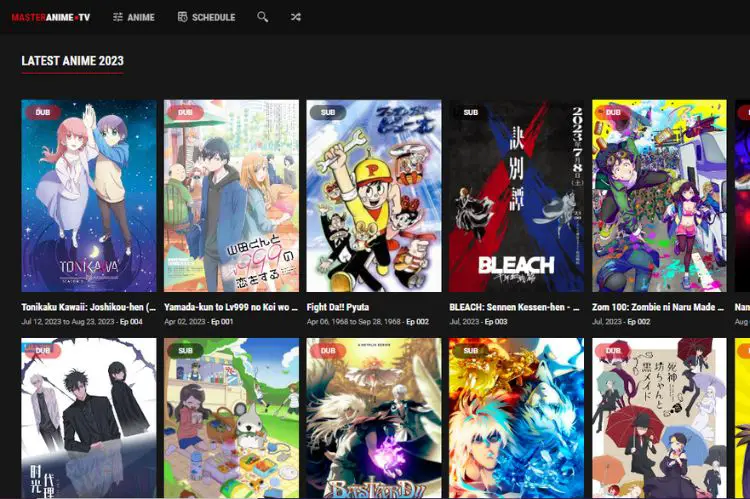Click the DUB badge on Zom 100 poster
This screenshot has height=499, width=750.
[613, 112]
